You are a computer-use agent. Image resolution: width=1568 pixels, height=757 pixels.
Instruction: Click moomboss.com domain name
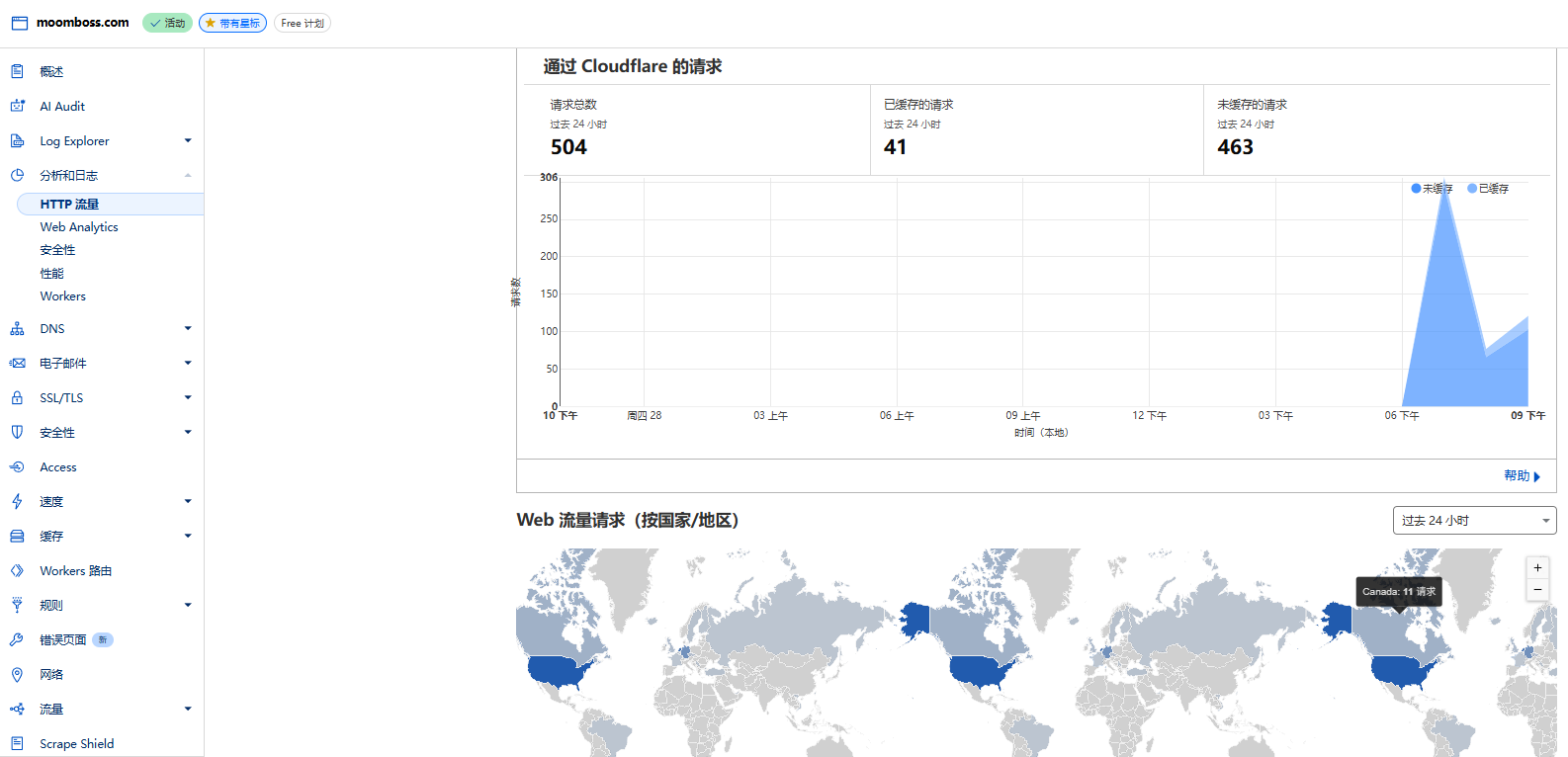[x=83, y=22]
